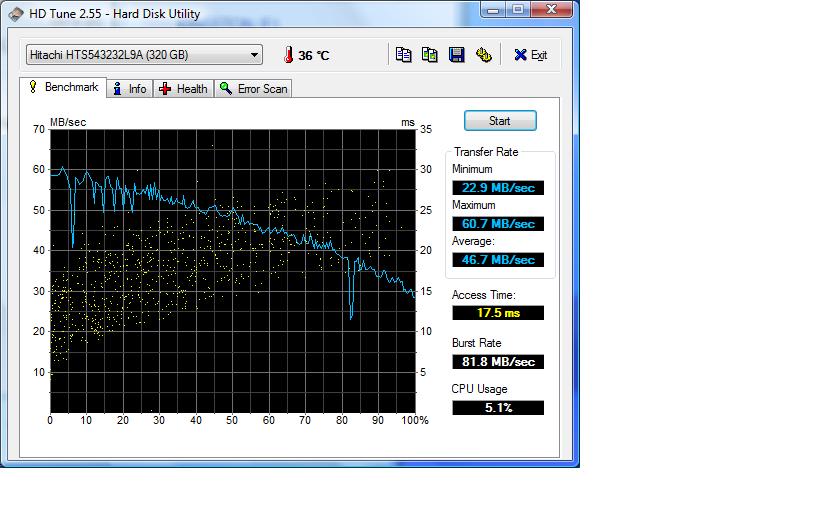Click the ms axis label on graph
The image size is (840, 525).
(408, 122)
